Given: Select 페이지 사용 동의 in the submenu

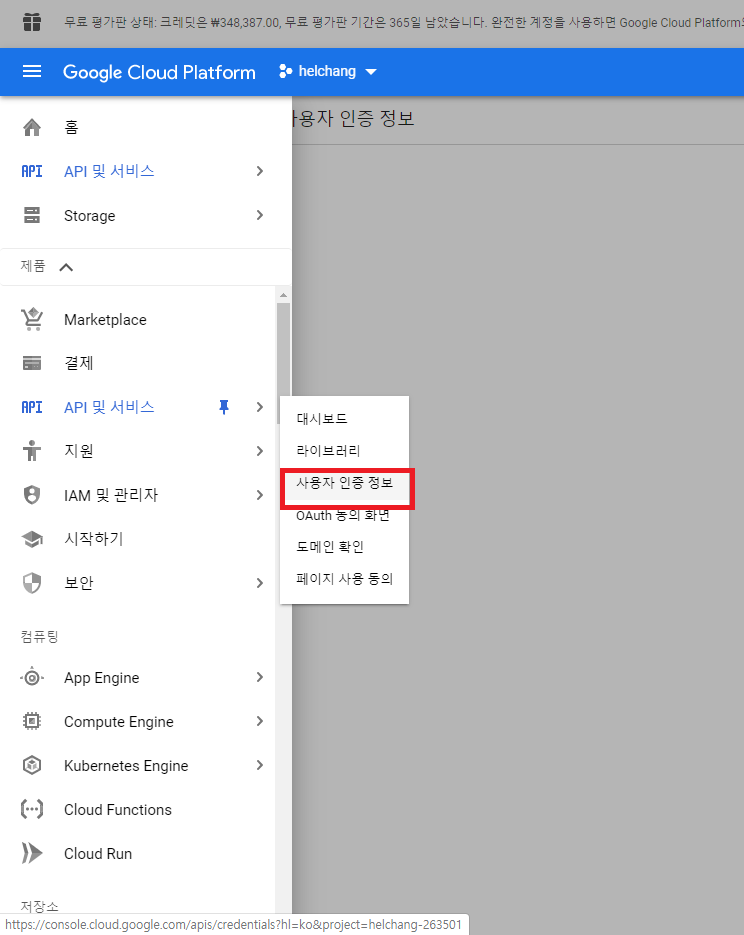Looking at the screenshot, I should pyautogui.click(x=345, y=579).
